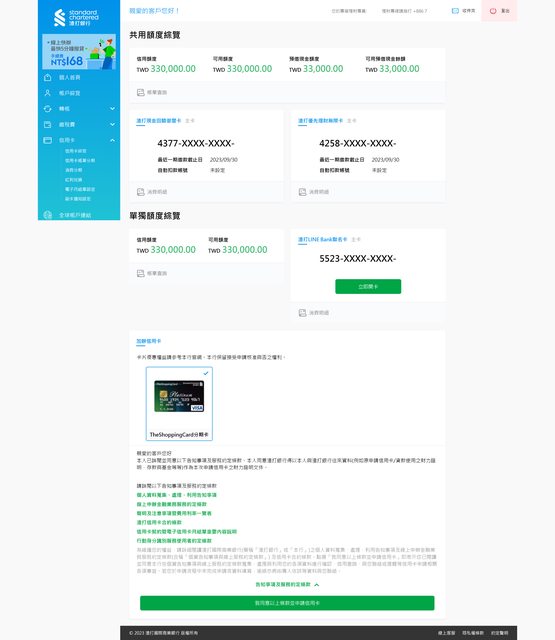
Task: Click the person account overview icon
Action: click(47, 93)
